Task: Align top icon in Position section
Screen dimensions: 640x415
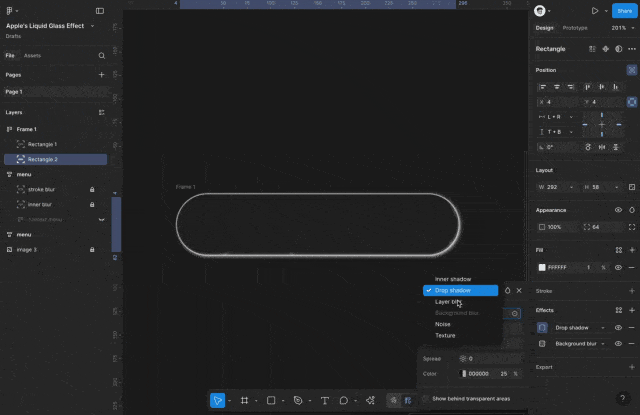Action: coord(588,87)
